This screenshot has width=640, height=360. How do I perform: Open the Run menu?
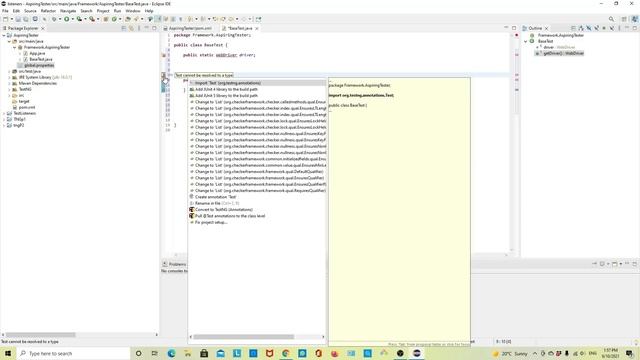coord(118,11)
